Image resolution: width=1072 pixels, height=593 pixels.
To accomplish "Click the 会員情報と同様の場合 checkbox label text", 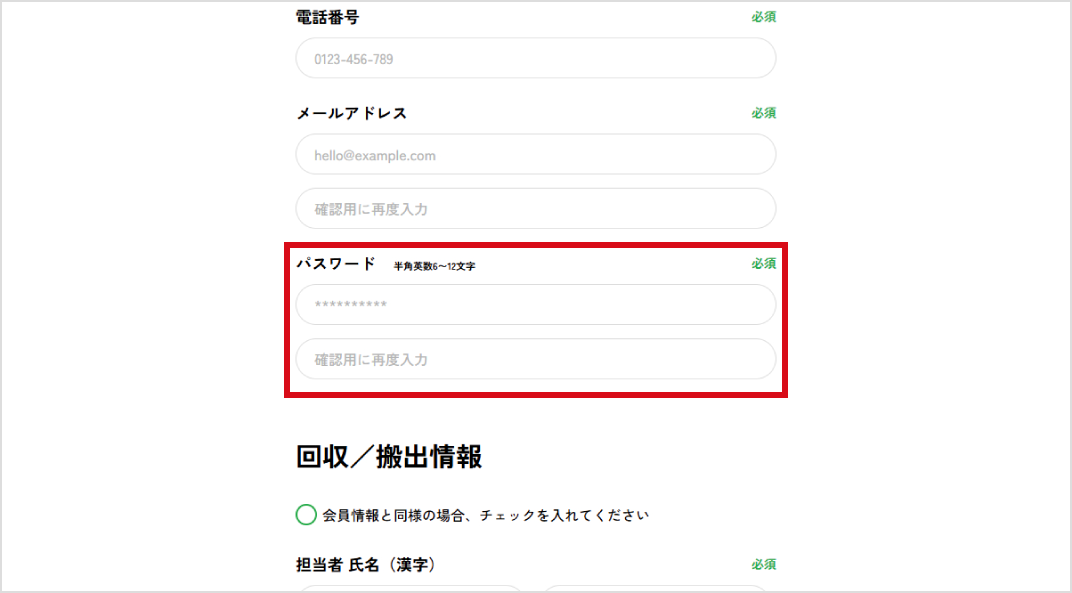I will [485, 516].
